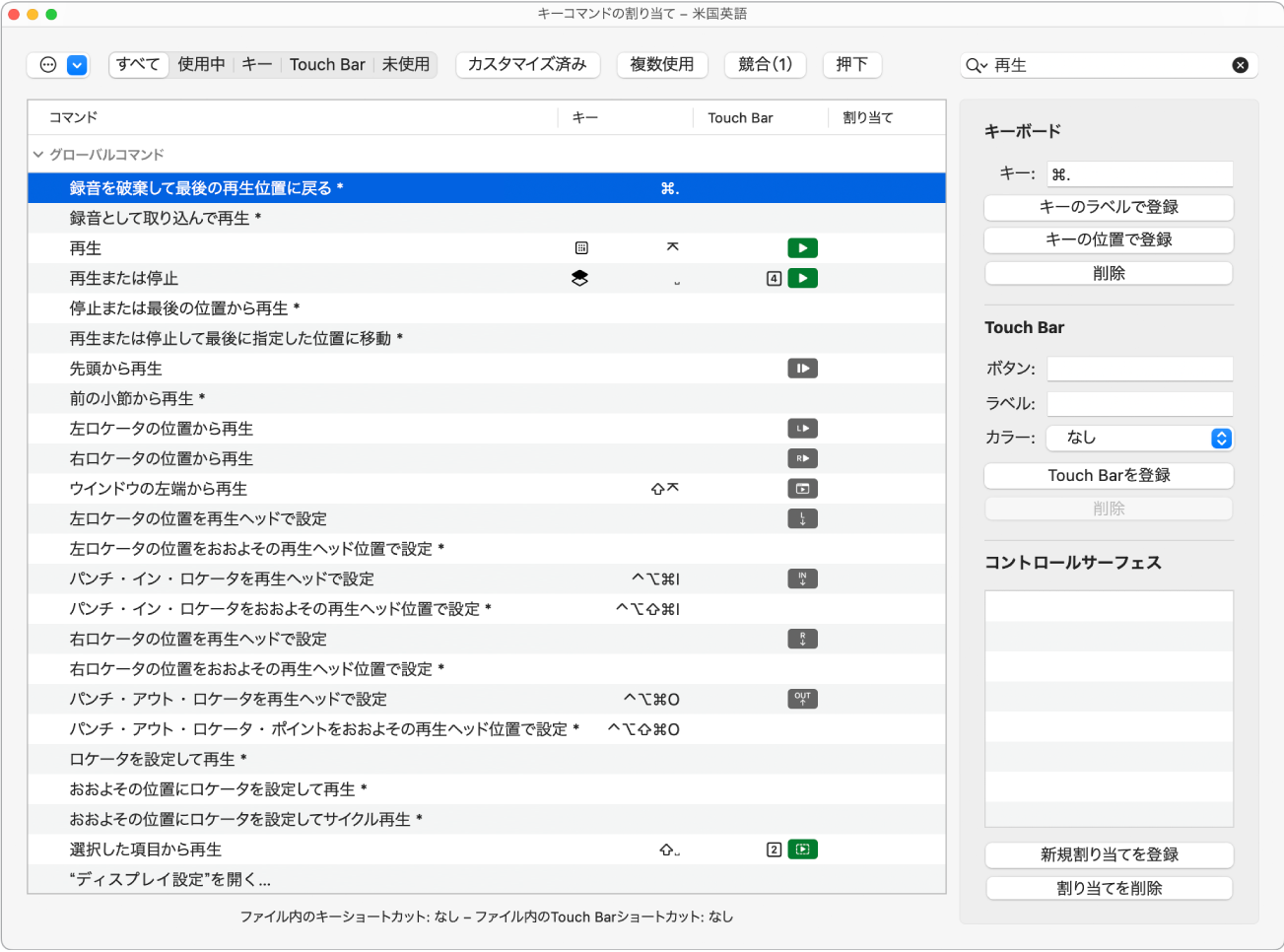Click the play-from-start icon for 先頭から再生

[802, 368]
